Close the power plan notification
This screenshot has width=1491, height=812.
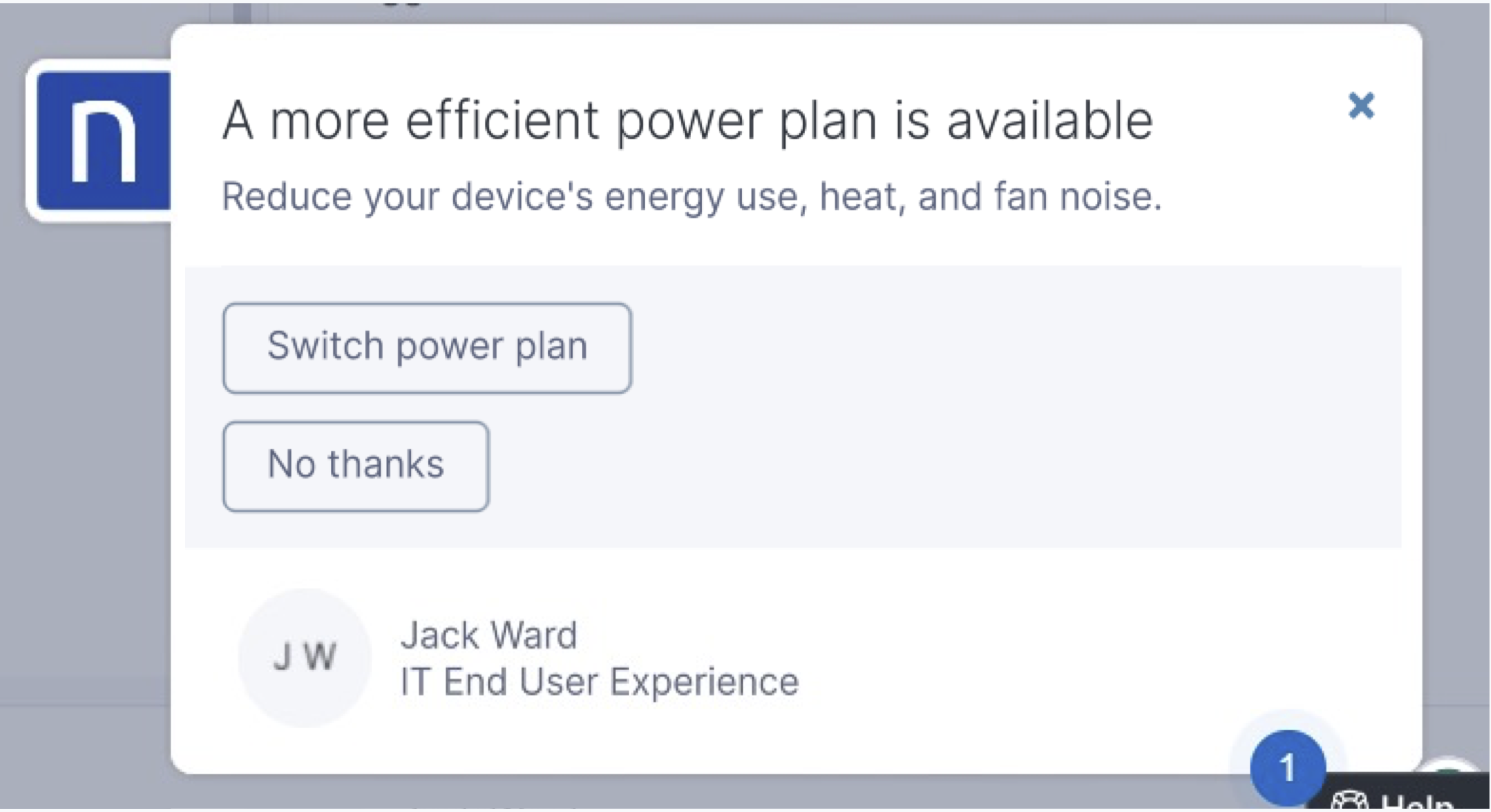coord(1361,106)
